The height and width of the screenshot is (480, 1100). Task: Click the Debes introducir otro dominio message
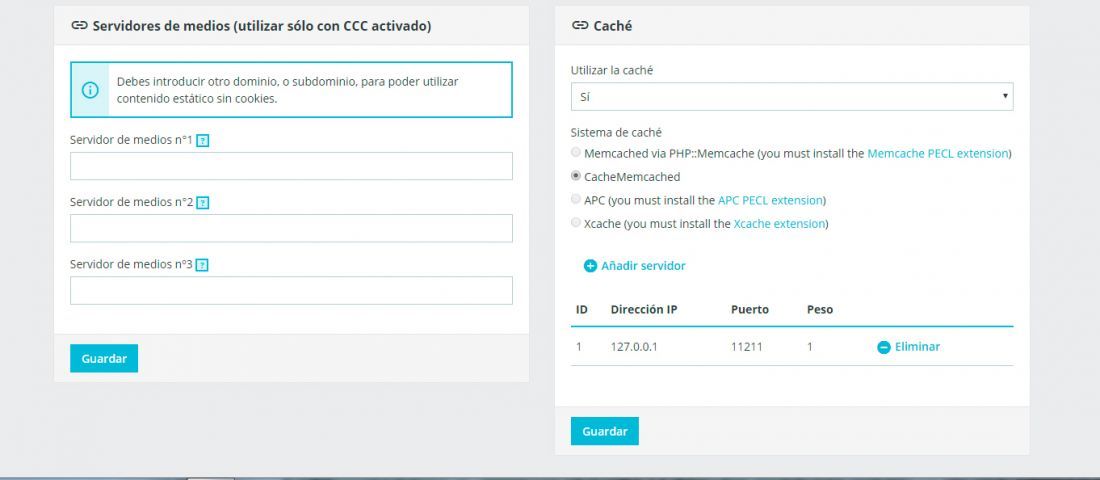[x=288, y=90]
